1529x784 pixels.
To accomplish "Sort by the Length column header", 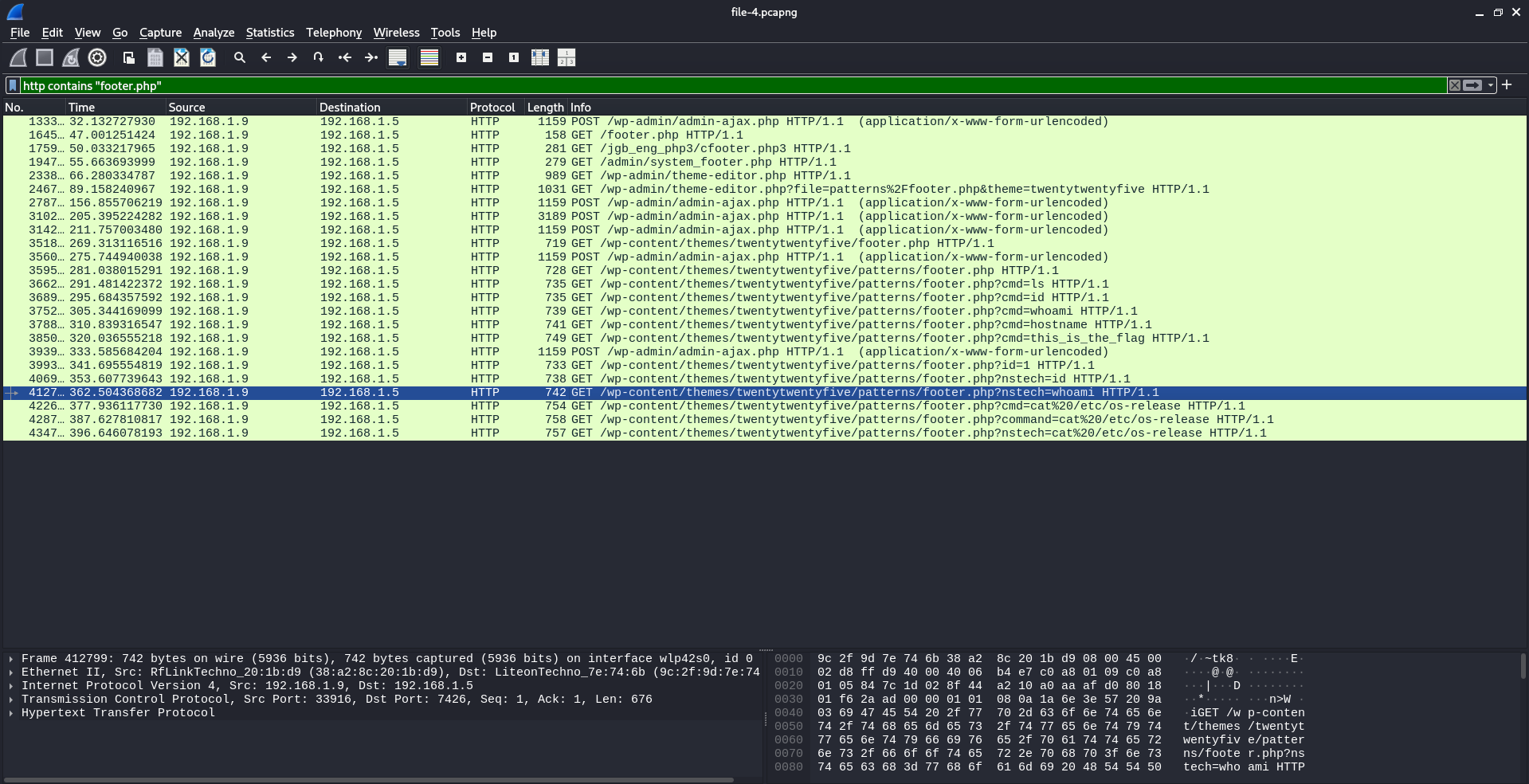I will pos(546,107).
